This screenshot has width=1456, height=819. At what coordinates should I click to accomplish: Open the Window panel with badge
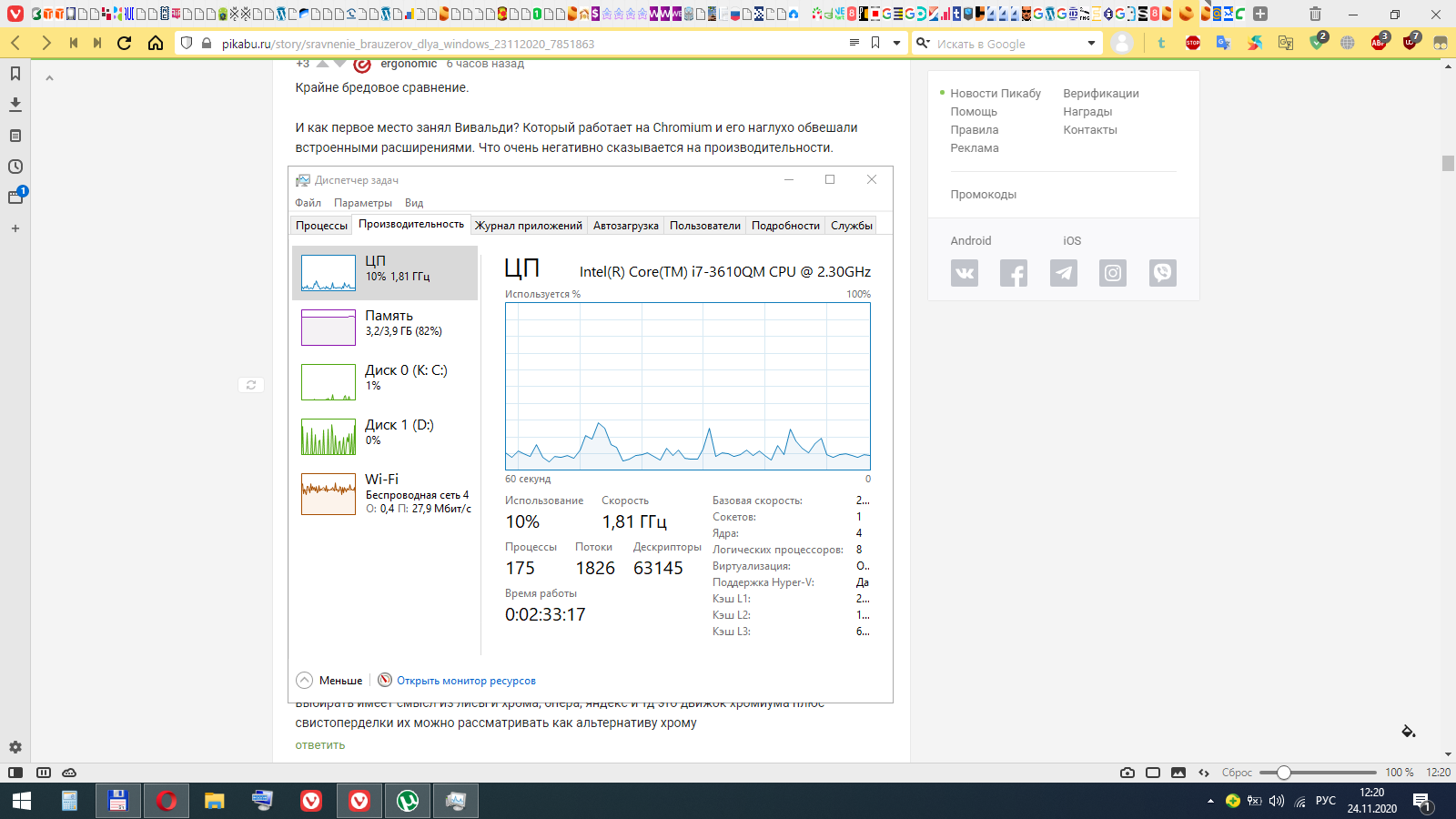pyautogui.click(x=16, y=196)
